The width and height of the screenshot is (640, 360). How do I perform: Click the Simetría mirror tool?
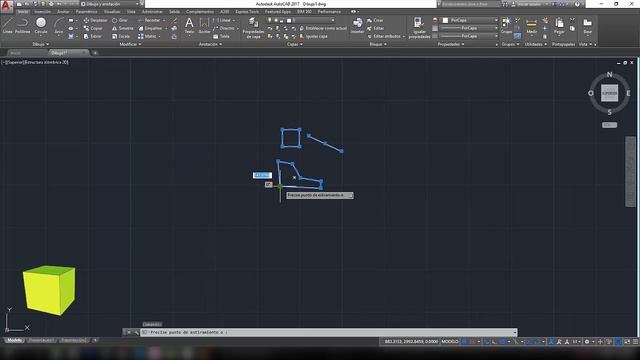coord(122,28)
